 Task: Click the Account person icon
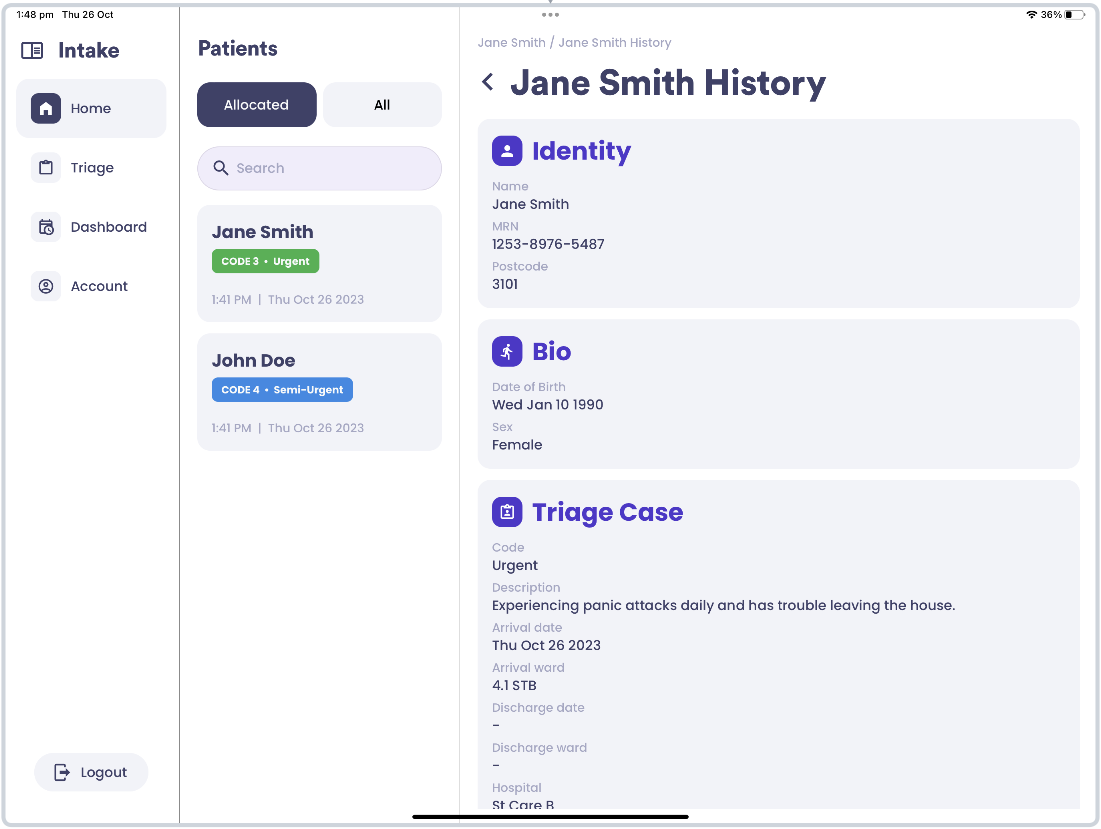46,286
